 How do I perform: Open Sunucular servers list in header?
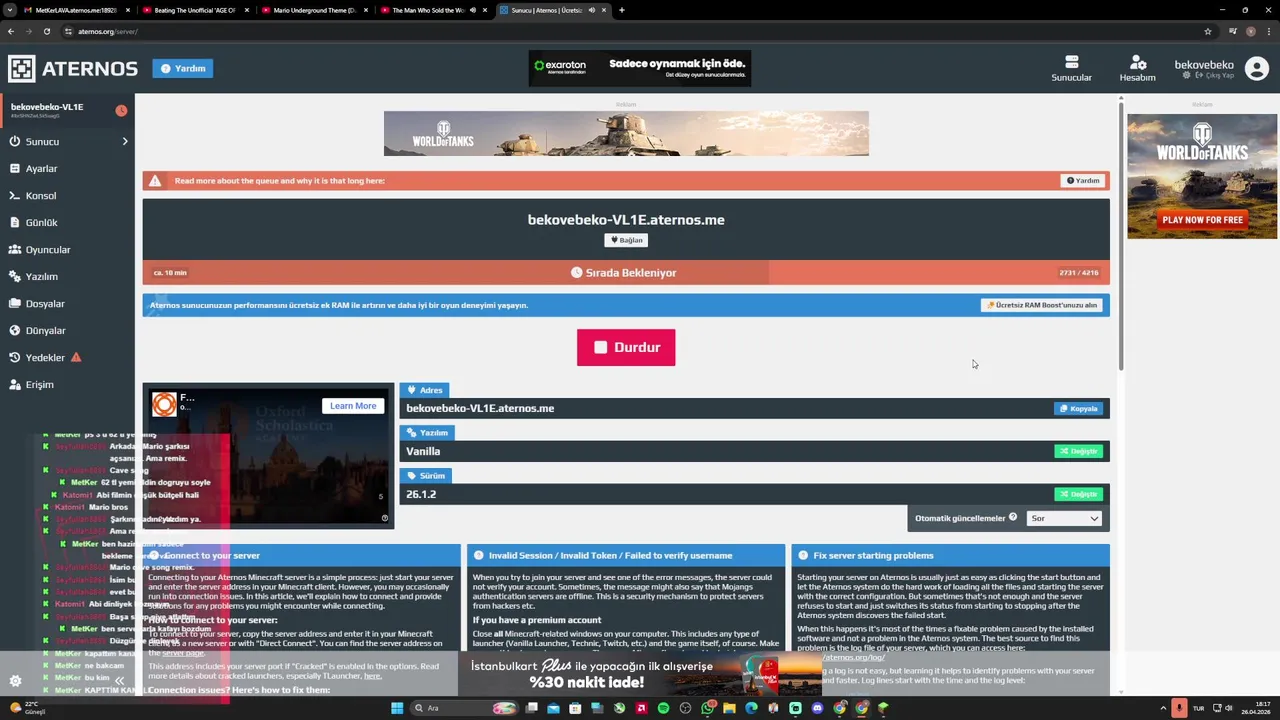point(1071,68)
